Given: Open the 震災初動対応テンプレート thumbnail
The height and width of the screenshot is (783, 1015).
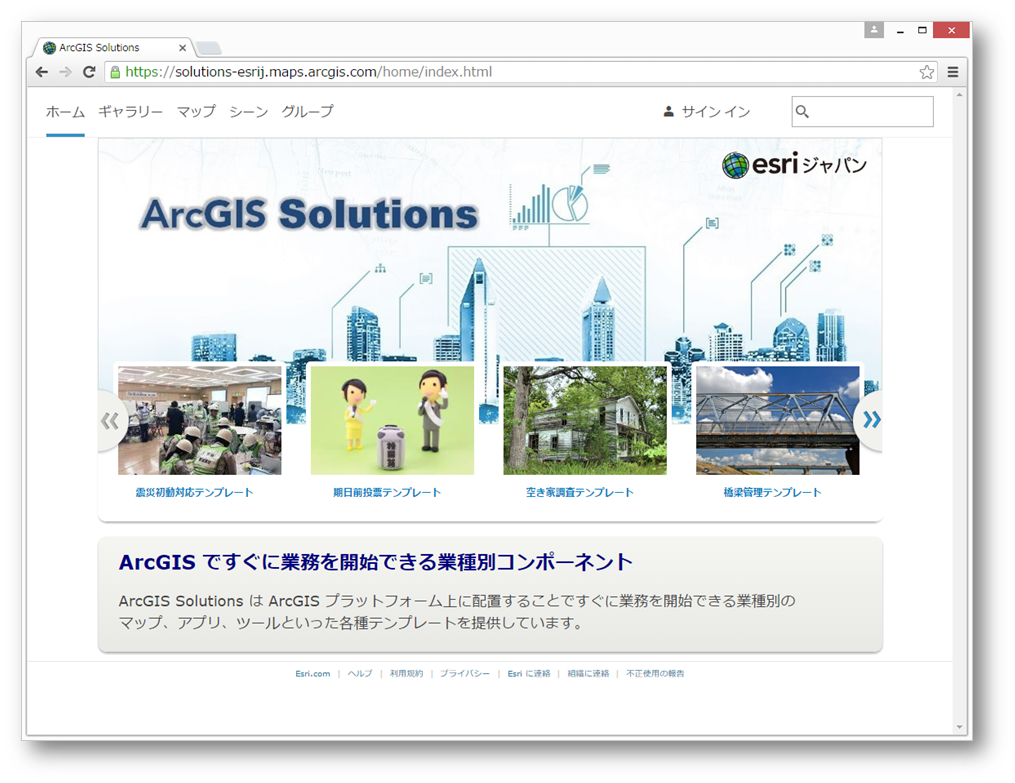Looking at the screenshot, I should tap(199, 420).
